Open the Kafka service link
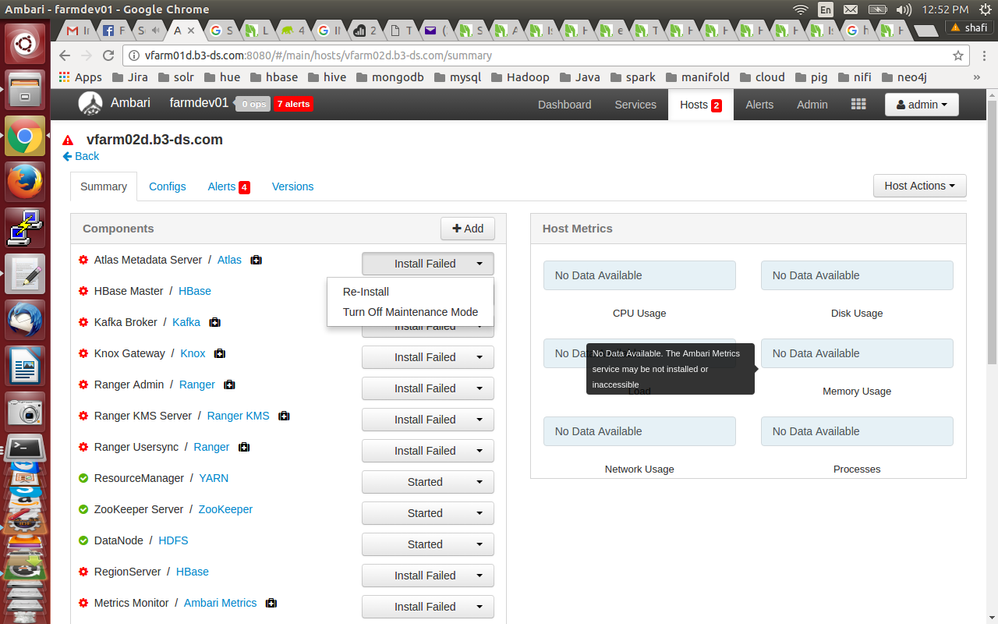998x624 pixels. tap(186, 322)
